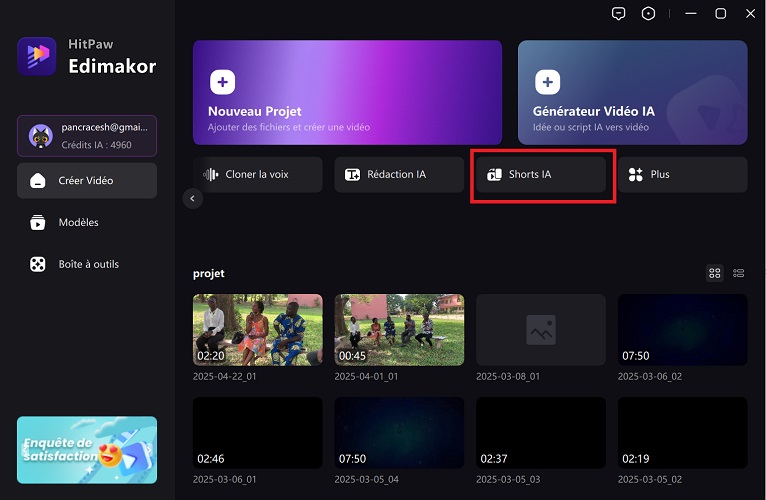Select Créer Vidéo in the sidebar
766x500 pixels.
click(87, 181)
